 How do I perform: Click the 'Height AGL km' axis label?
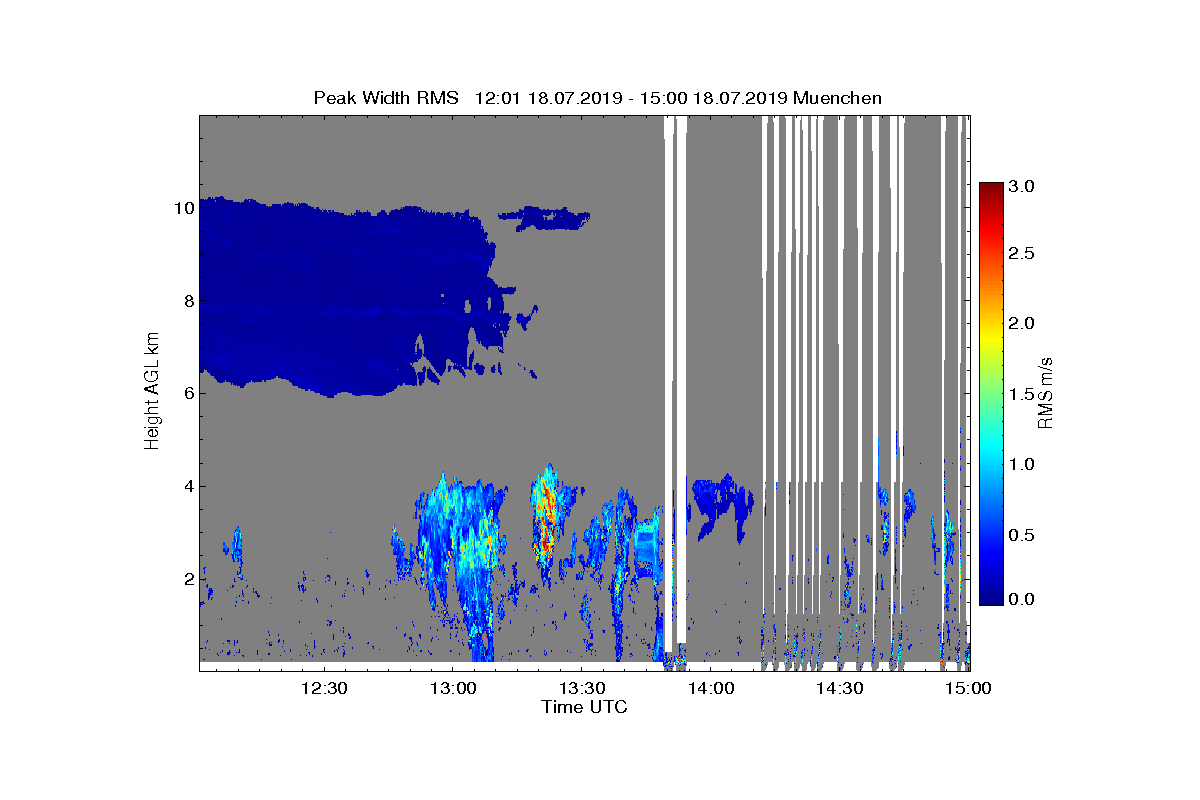153,391
